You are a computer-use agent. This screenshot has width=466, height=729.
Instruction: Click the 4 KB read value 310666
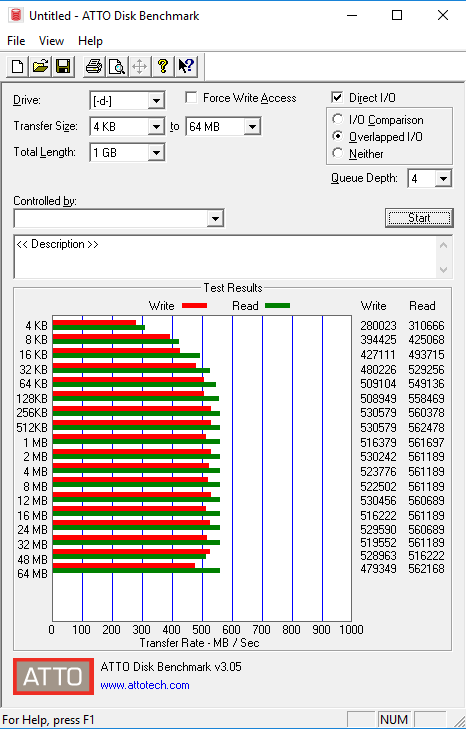(426, 326)
